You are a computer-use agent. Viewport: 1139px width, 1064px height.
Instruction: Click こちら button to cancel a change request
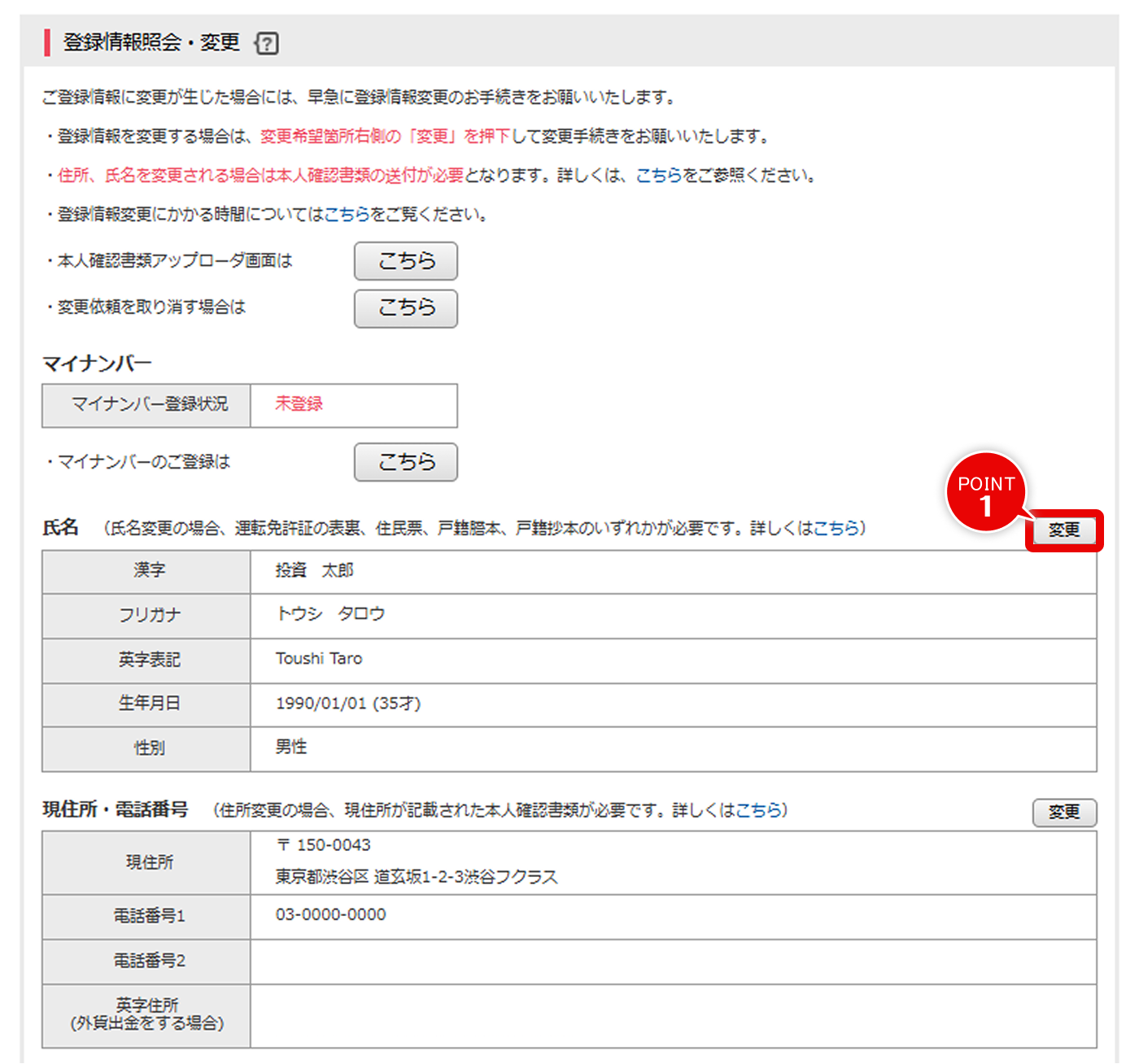[405, 308]
